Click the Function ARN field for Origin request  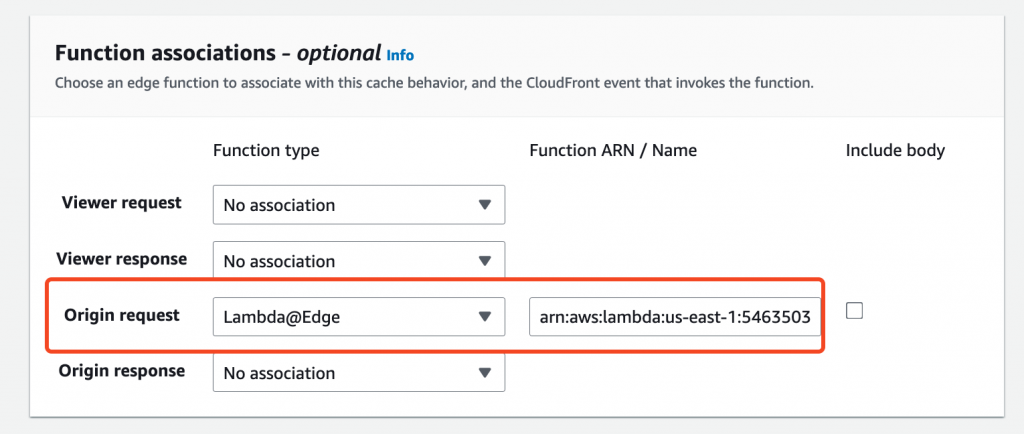coord(675,317)
